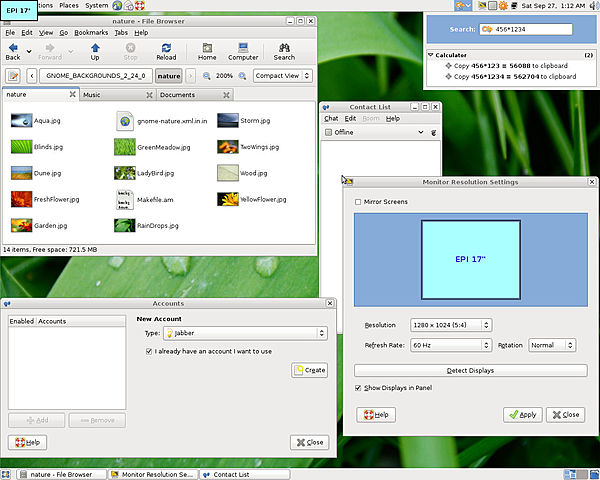Select the Aqua.jpg thumbnail
Screen dimensions: 600x480
coord(21,121)
